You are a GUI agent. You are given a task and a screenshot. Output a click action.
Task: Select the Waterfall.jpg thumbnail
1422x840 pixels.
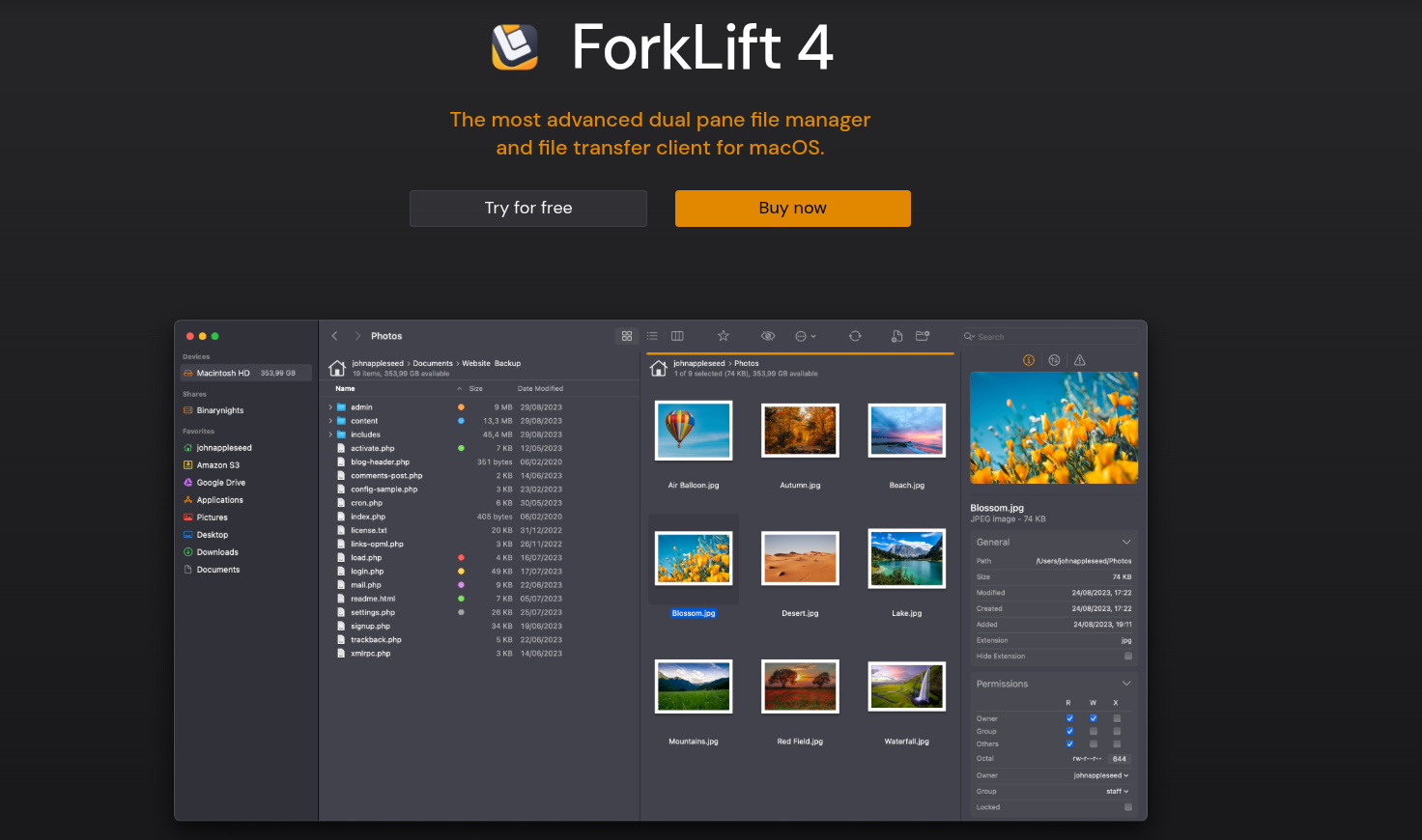tap(906, 686)
